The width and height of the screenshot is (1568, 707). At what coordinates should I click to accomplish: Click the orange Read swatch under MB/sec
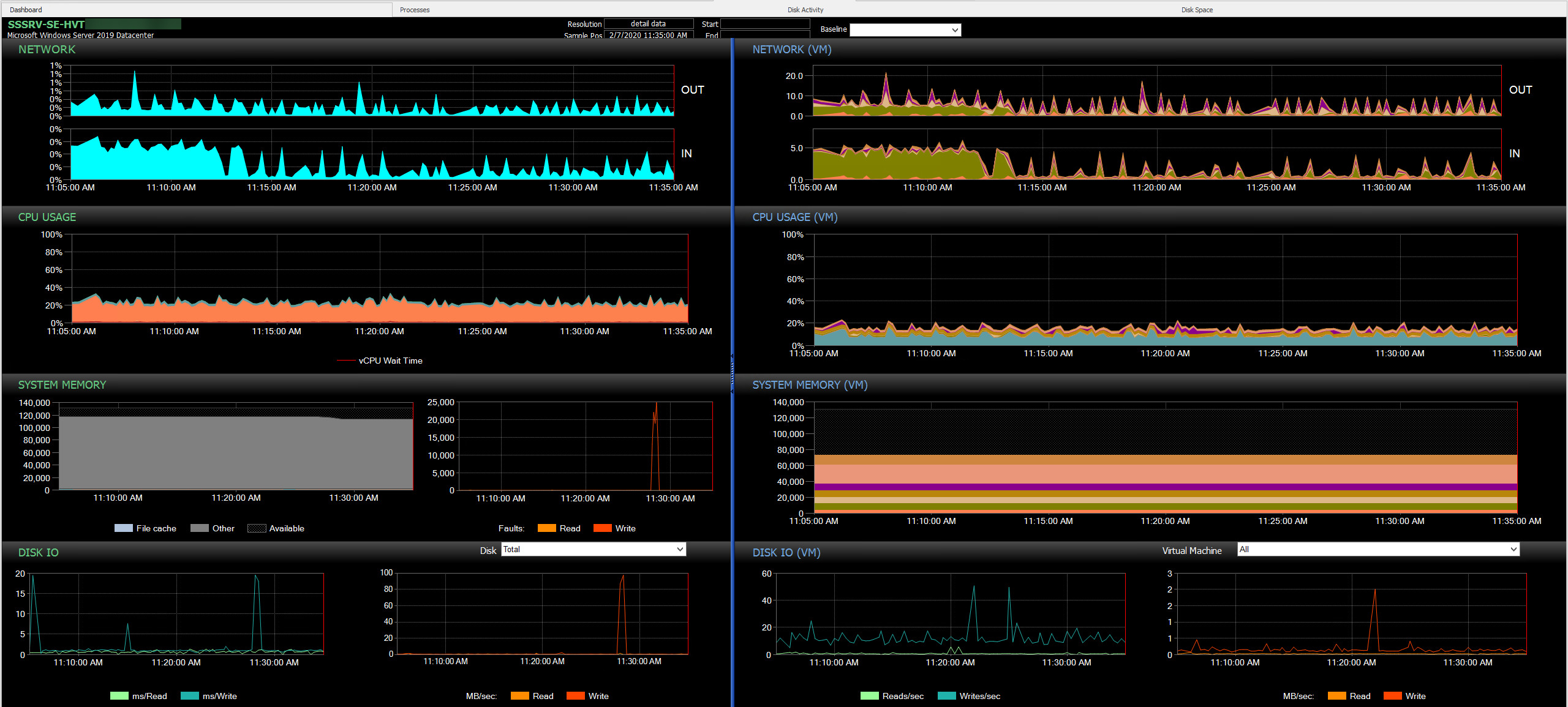point(519,695)
